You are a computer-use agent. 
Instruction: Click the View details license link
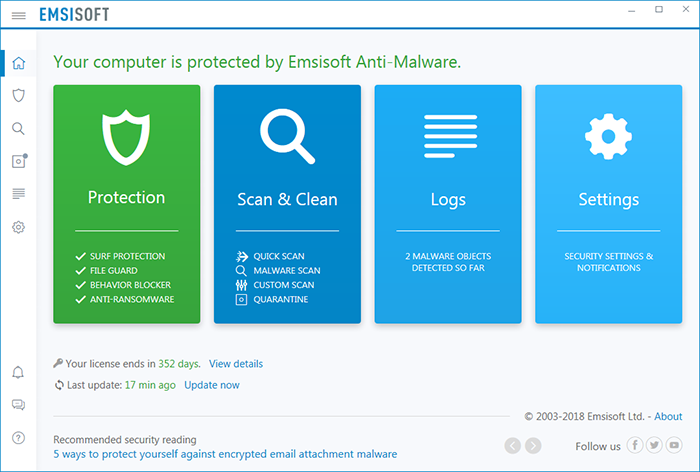pyautogui.click(x=236, y=364)
